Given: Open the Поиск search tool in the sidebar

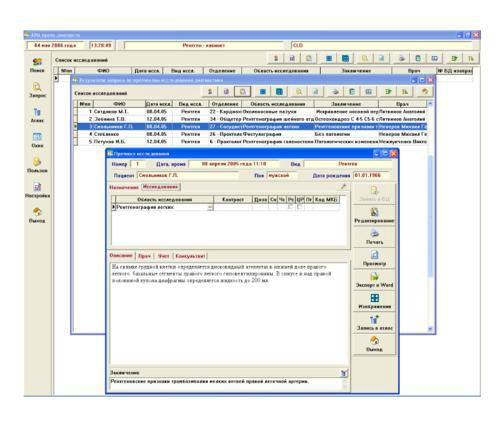Looking at the screenshot, I should [x=37, y=65].
